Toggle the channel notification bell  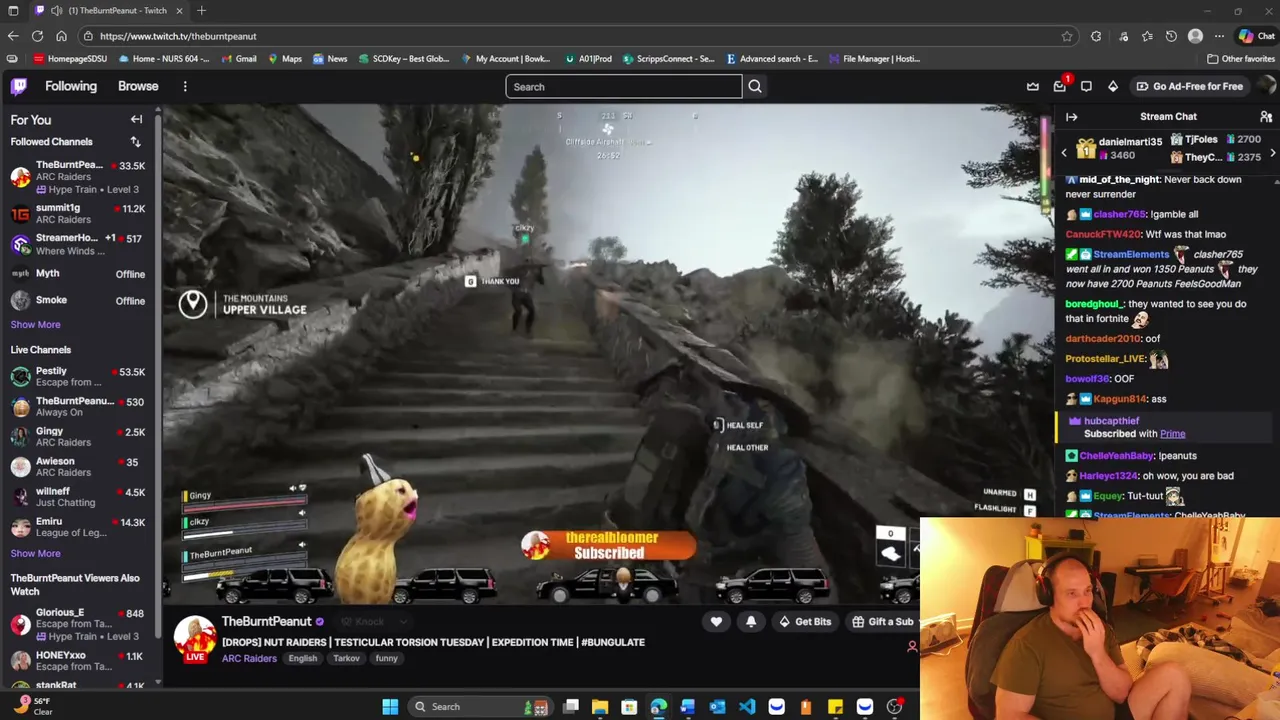point(751,622)
